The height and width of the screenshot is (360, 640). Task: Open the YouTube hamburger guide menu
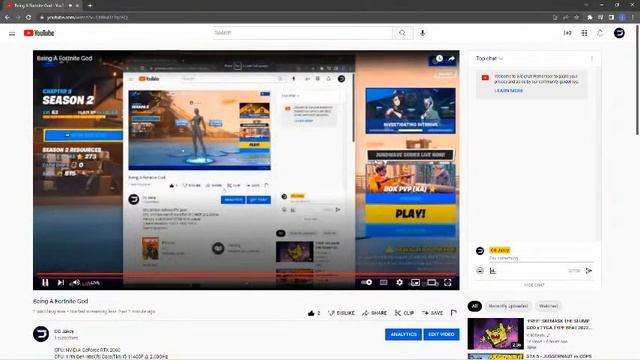click(12, 33)
